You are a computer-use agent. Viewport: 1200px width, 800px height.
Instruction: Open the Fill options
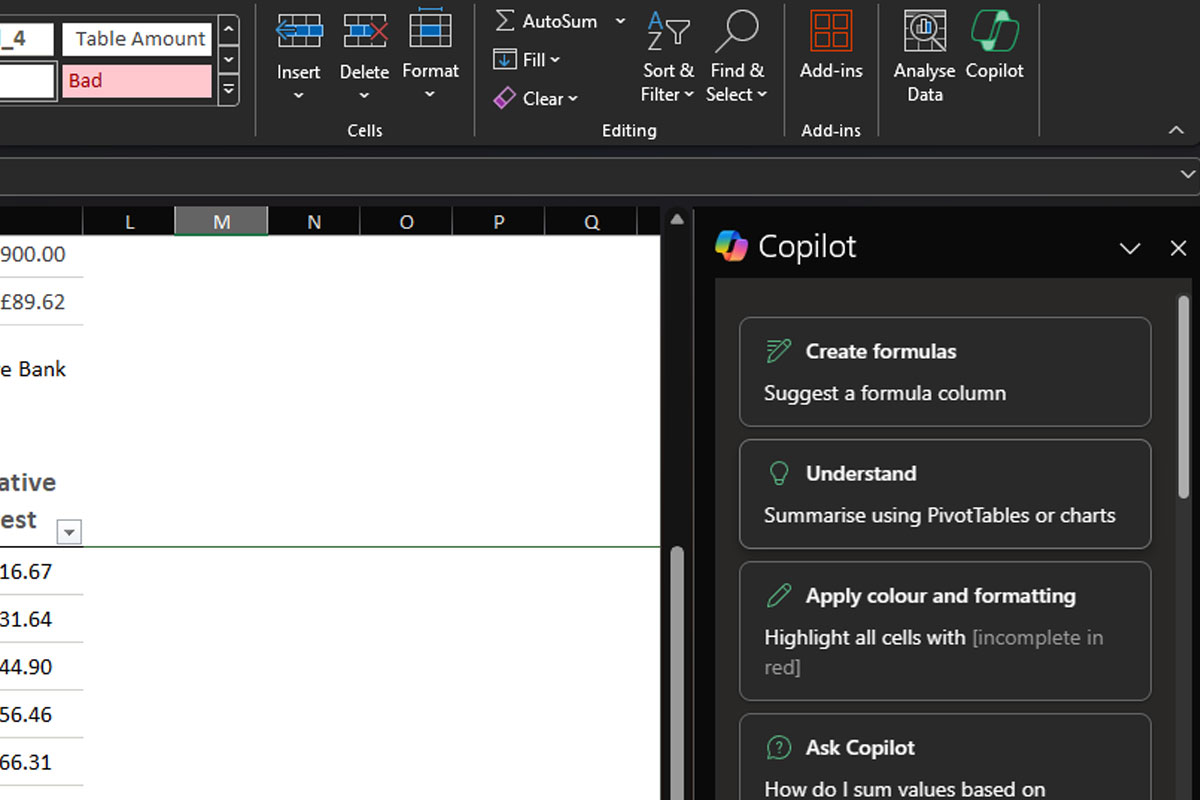coord(527,60)
